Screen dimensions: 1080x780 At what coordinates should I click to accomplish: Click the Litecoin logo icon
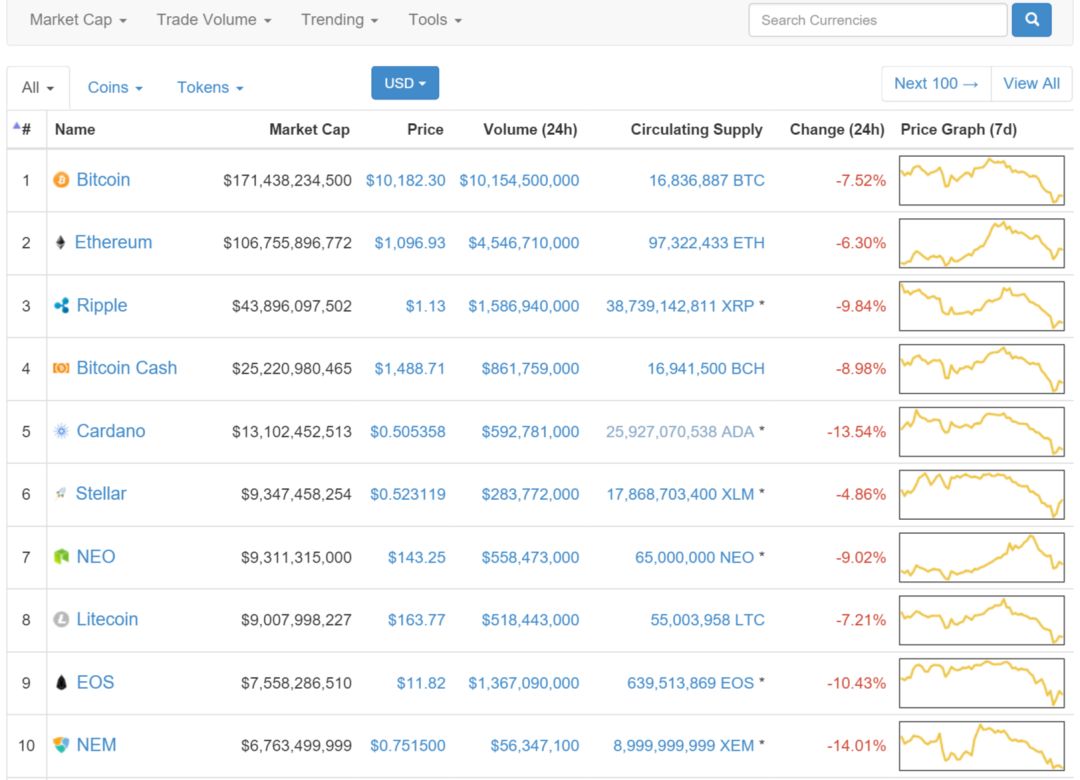point(61,619)
